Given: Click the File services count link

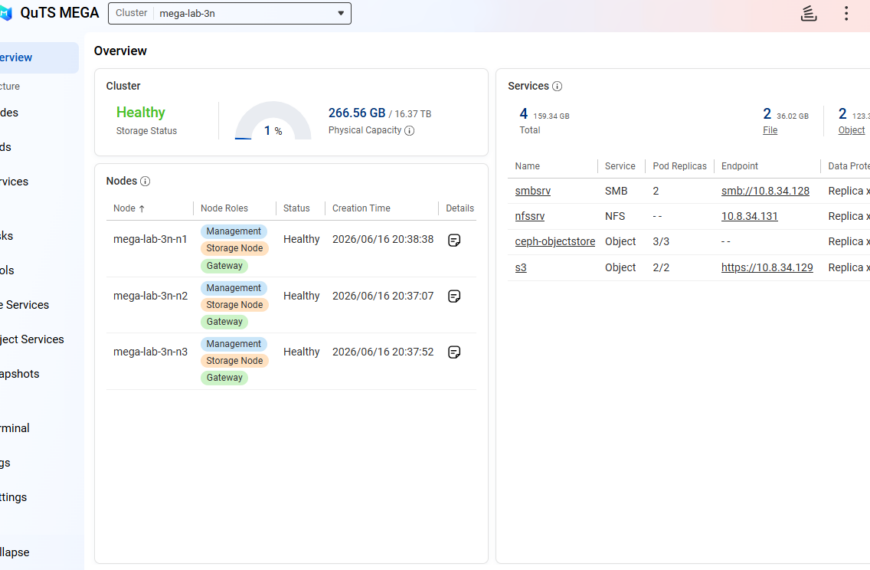Looking at the screenshot, I should [770, 130].
